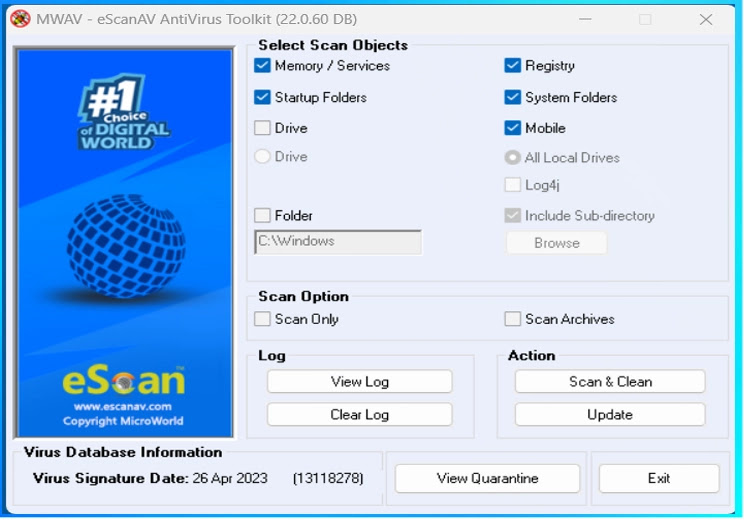This screenshot has height=520, width=744.
Task: Tick the Log4j checkbox
Action: pos(512,185)
